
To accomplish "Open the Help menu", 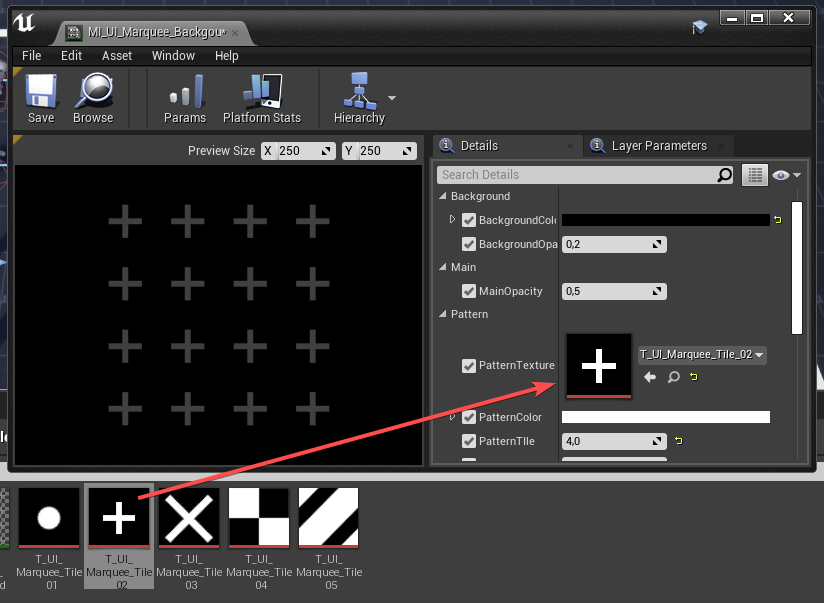I will pyautogui.click(x=226, y=56).
